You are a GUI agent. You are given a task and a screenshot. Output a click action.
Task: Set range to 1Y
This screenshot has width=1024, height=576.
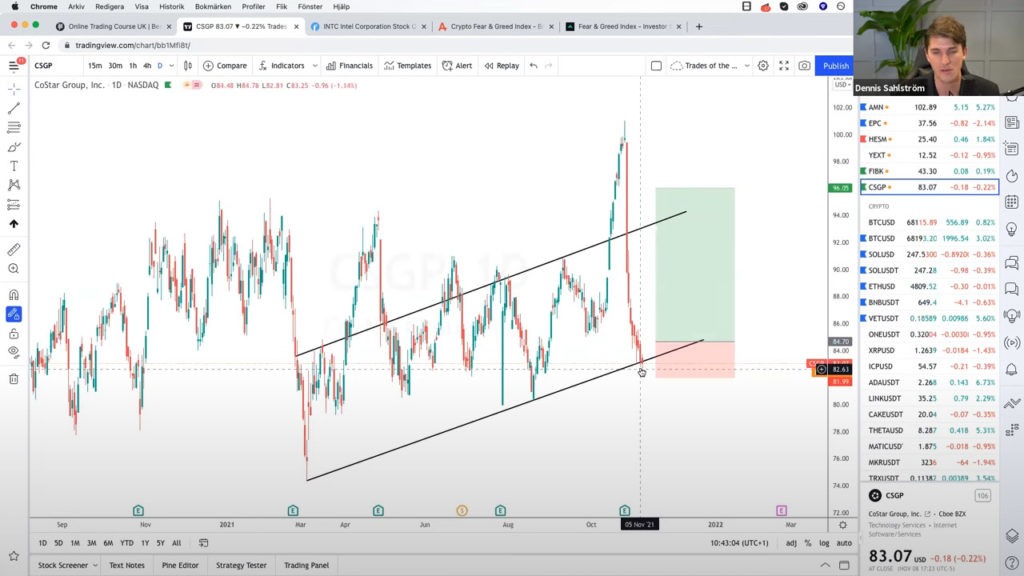tap(145, 543)
